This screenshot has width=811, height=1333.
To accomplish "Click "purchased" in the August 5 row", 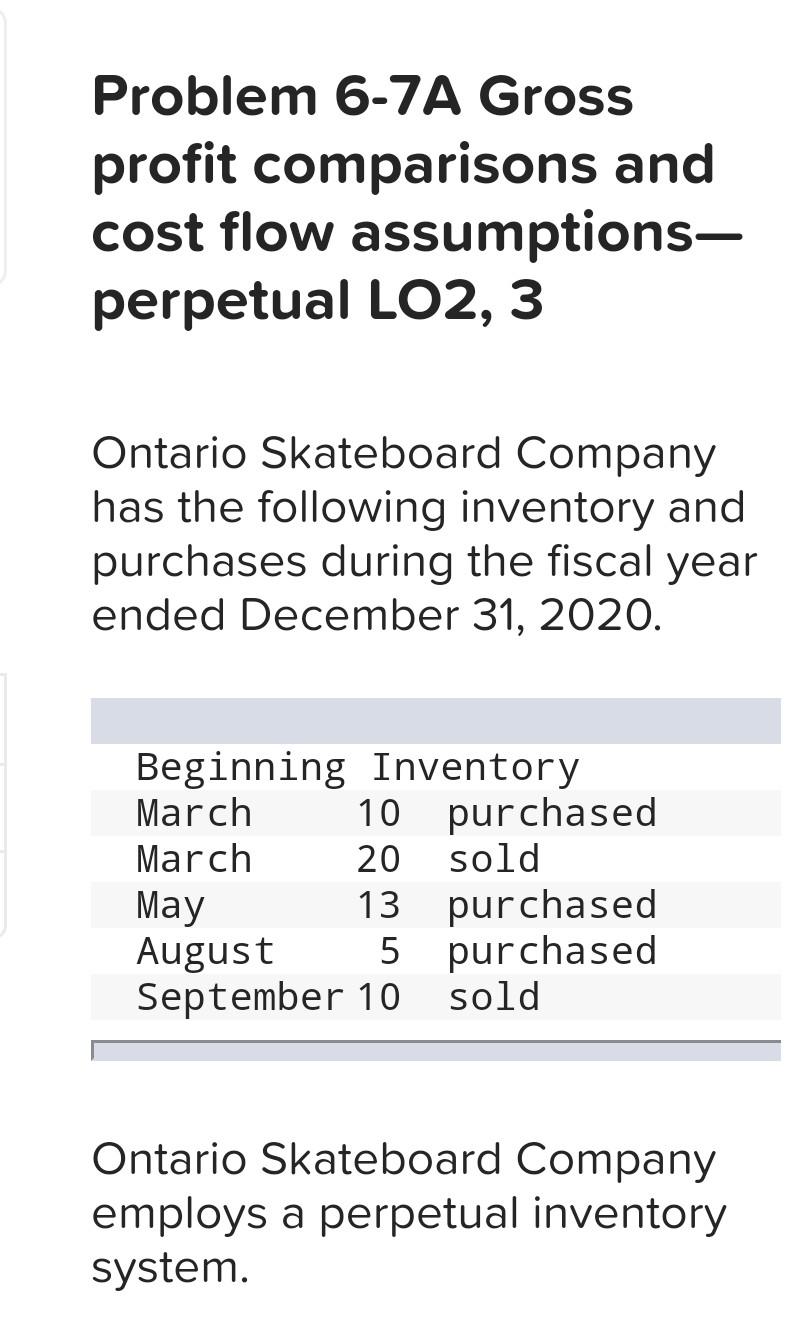I will (551, 951).
